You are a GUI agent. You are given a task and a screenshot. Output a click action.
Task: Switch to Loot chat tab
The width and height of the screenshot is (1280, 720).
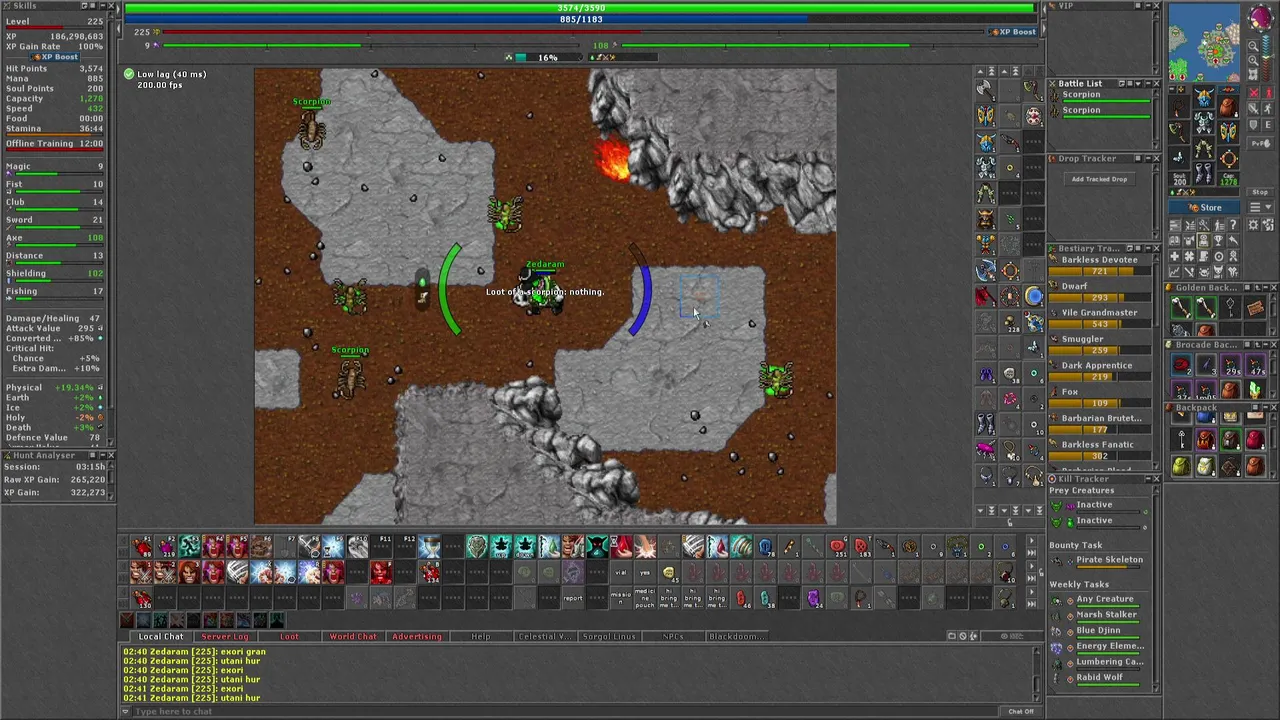click(289, 636)
